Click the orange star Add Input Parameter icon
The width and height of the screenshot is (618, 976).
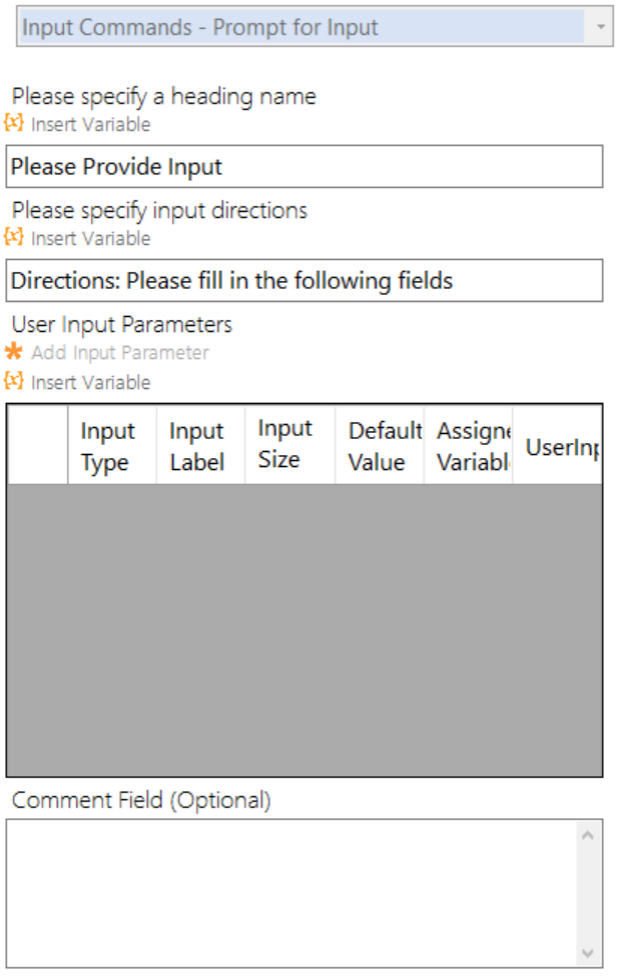click(14, 352)
